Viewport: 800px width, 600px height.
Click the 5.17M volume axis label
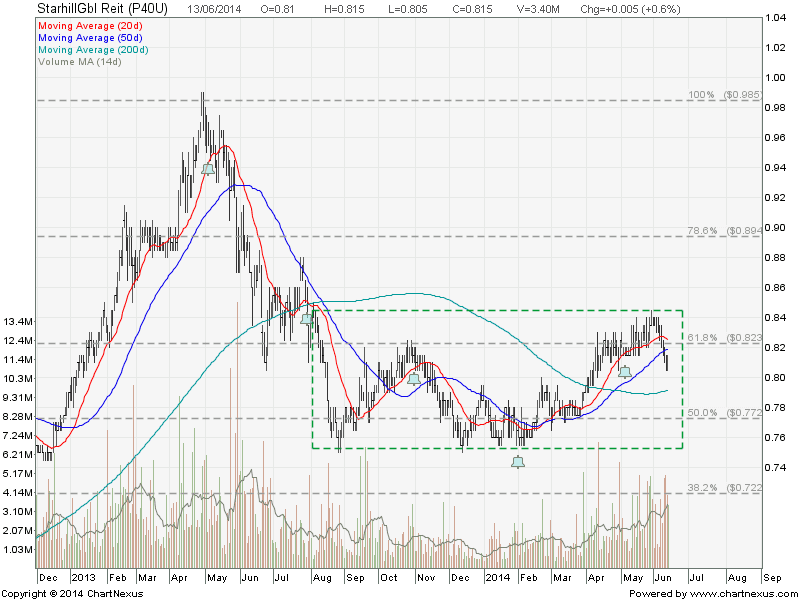19,473
